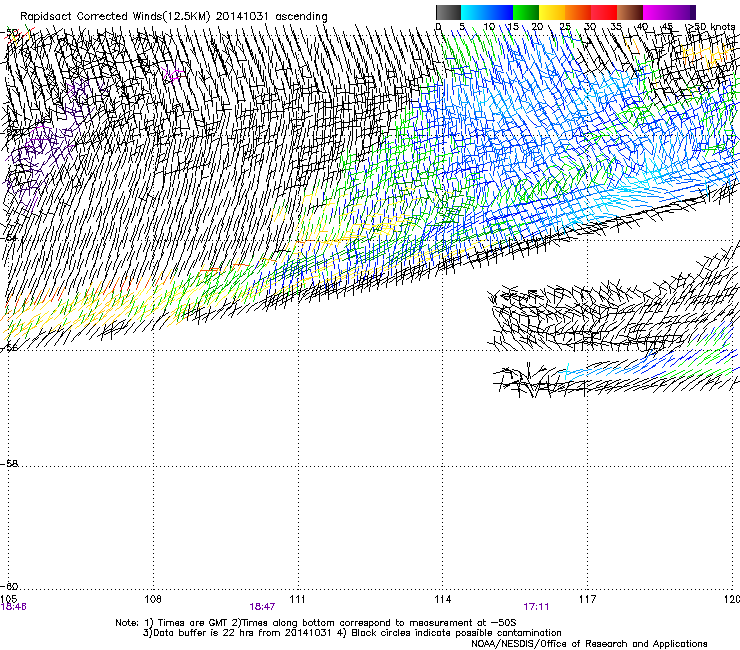Image resolution: width=740 pixels, height=650 pixels.
Task: Click the 'NOAA/NESDIS/Office of Research and Applications' credit
Action: click(589, 644)
